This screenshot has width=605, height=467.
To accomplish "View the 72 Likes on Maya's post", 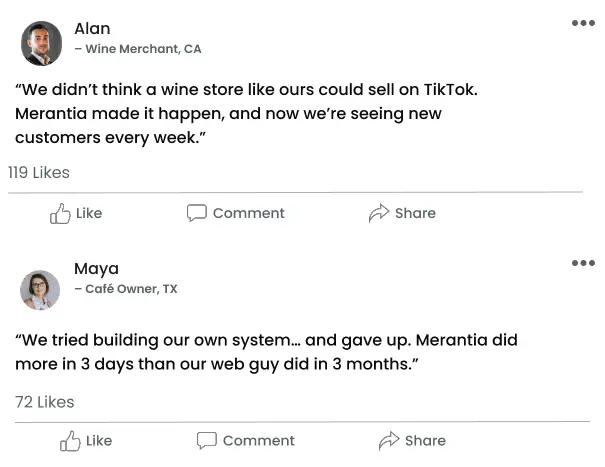I will (x=45, y=402).
